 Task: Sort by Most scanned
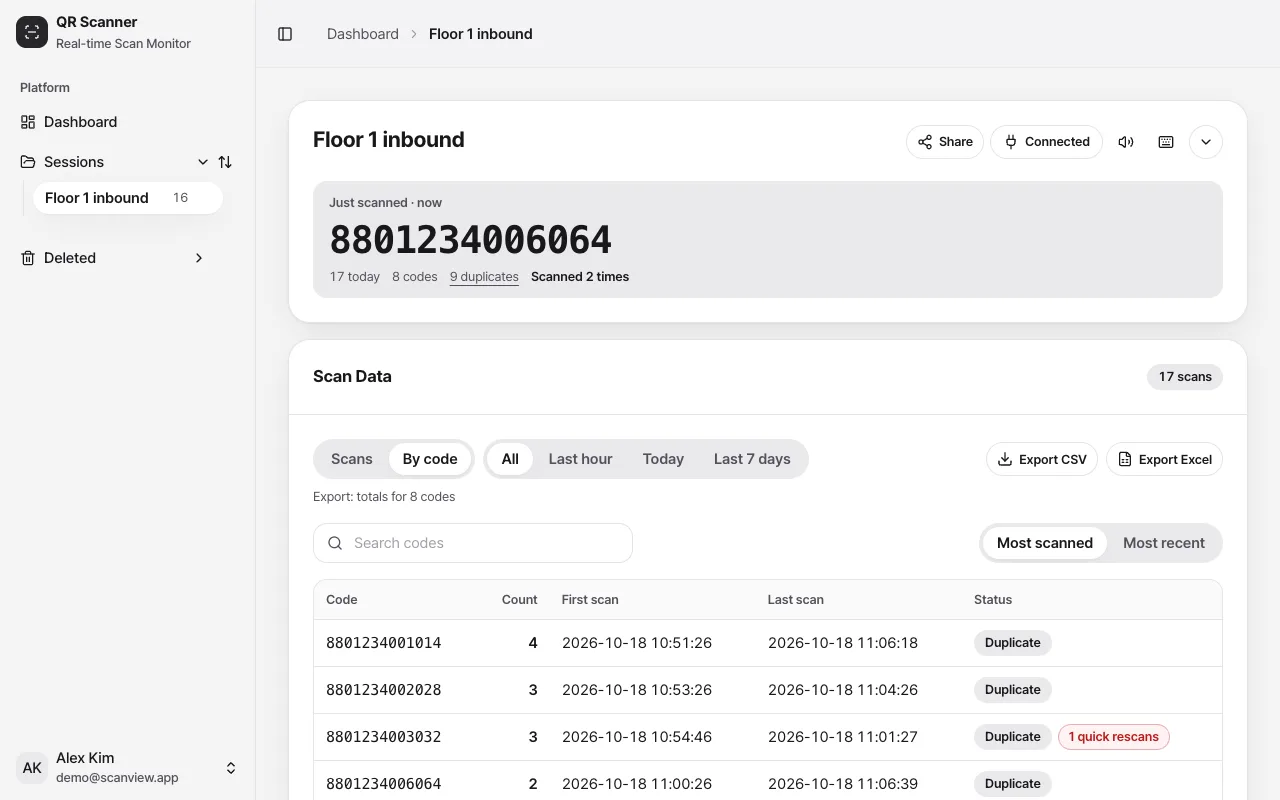pos(1045,543)
